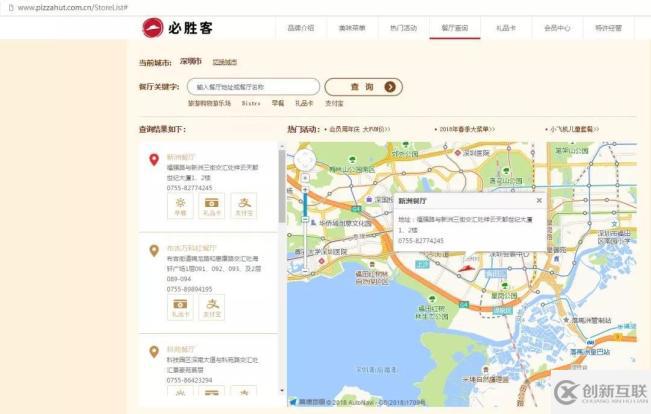This screenshot has height=414, width=651.
Task: Filter by the first shopping keyword under the search box
Action: click(x=209, y=103)
